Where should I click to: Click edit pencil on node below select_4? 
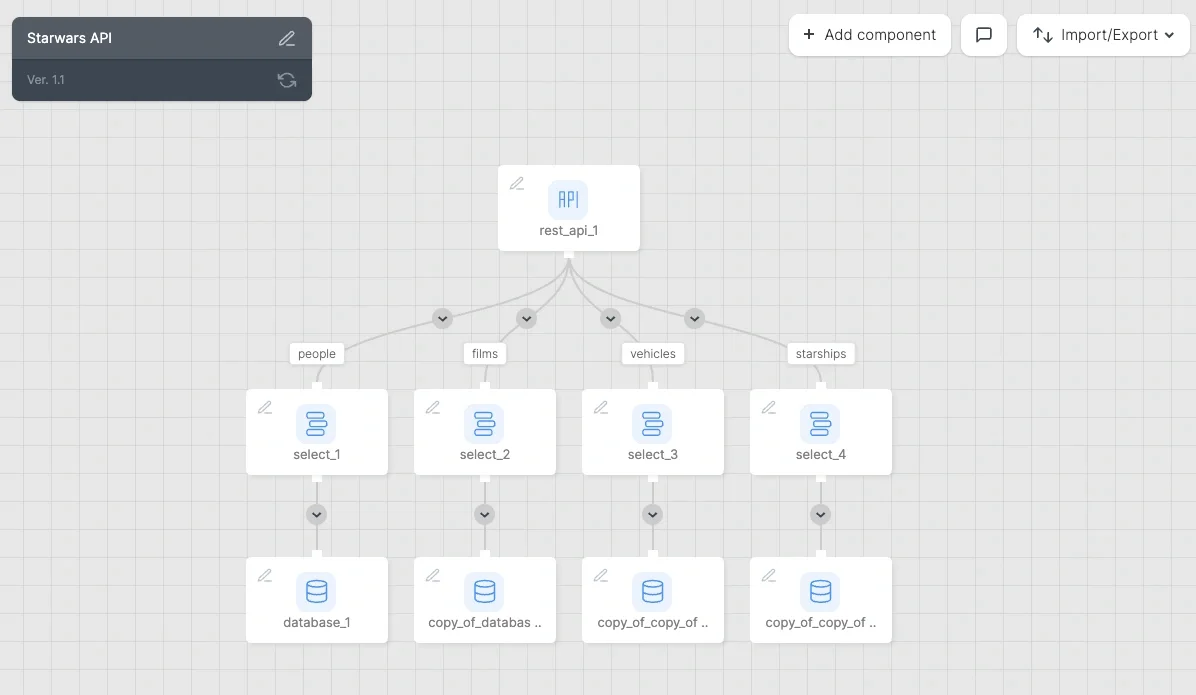pos(769,576)
